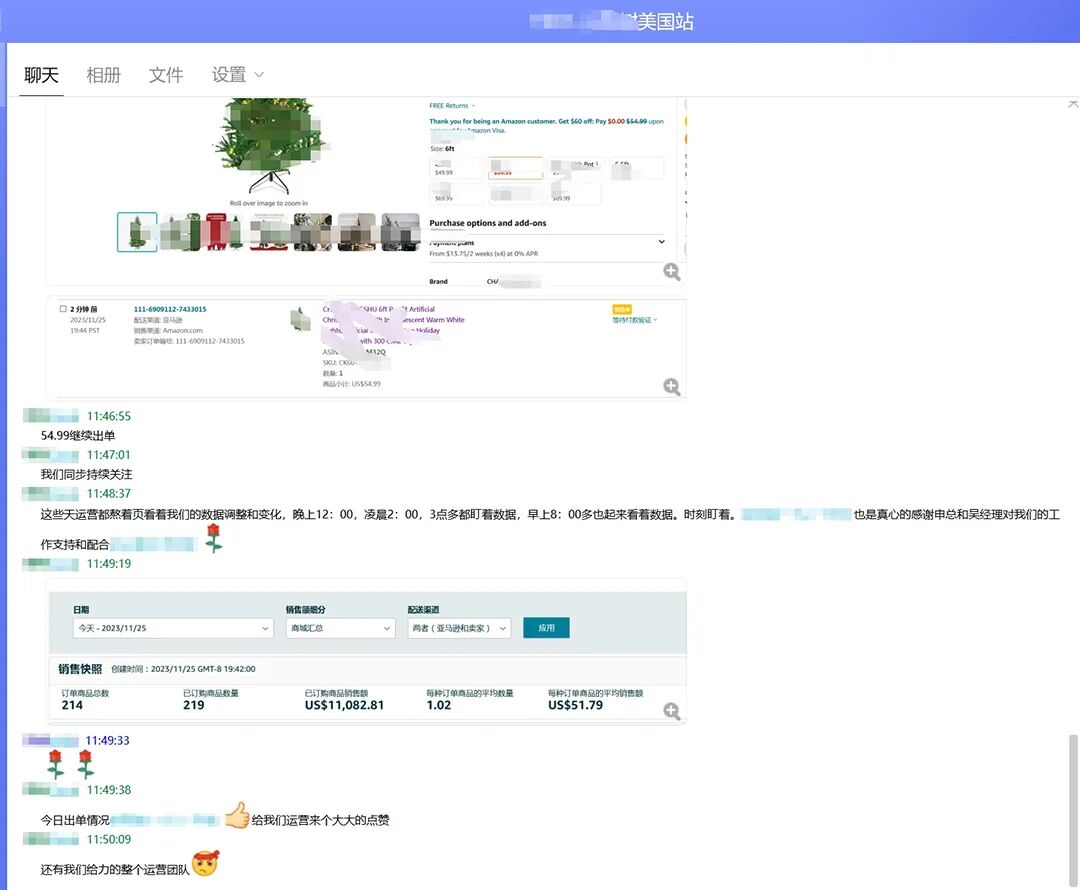Click scroll-to-top arrow at chat corner

click(x=1073, y=104)
